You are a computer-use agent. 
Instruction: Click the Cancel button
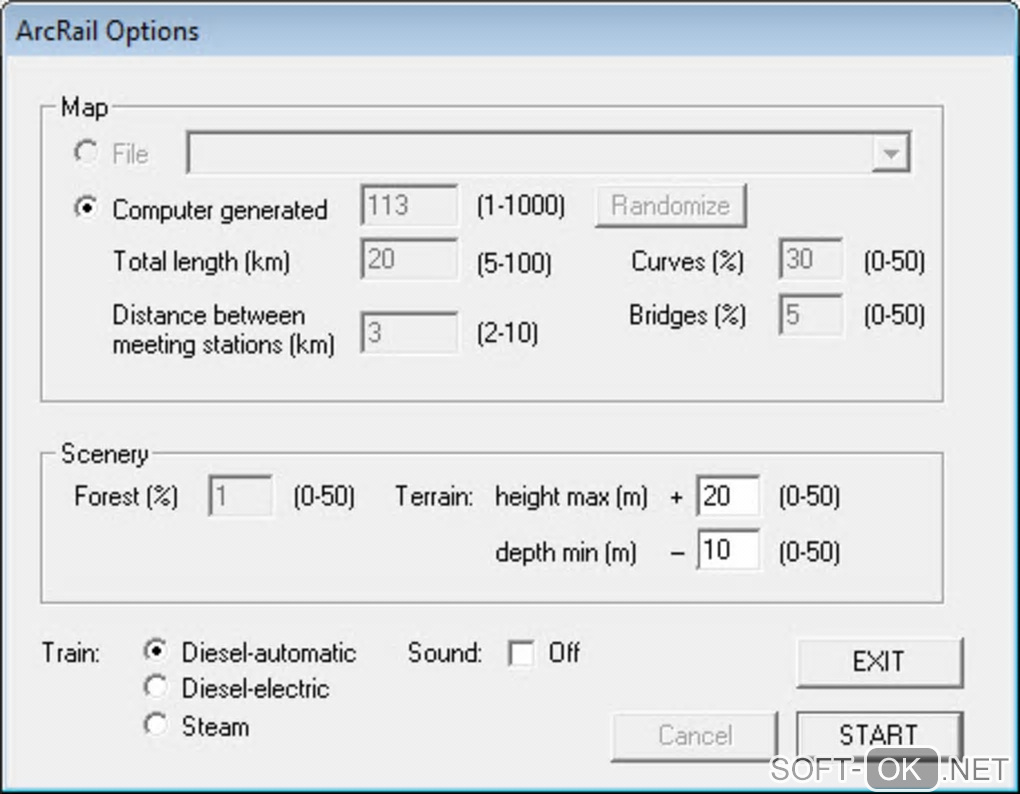[695, 735]
